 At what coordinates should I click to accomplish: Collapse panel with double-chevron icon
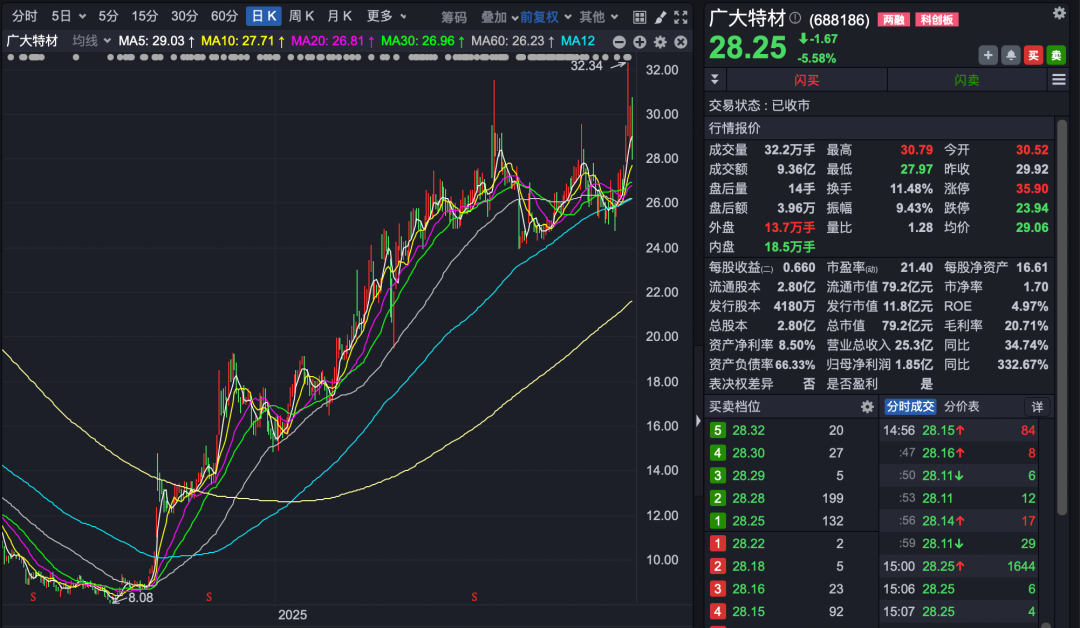pyautogui.click(x=715, y=80)
